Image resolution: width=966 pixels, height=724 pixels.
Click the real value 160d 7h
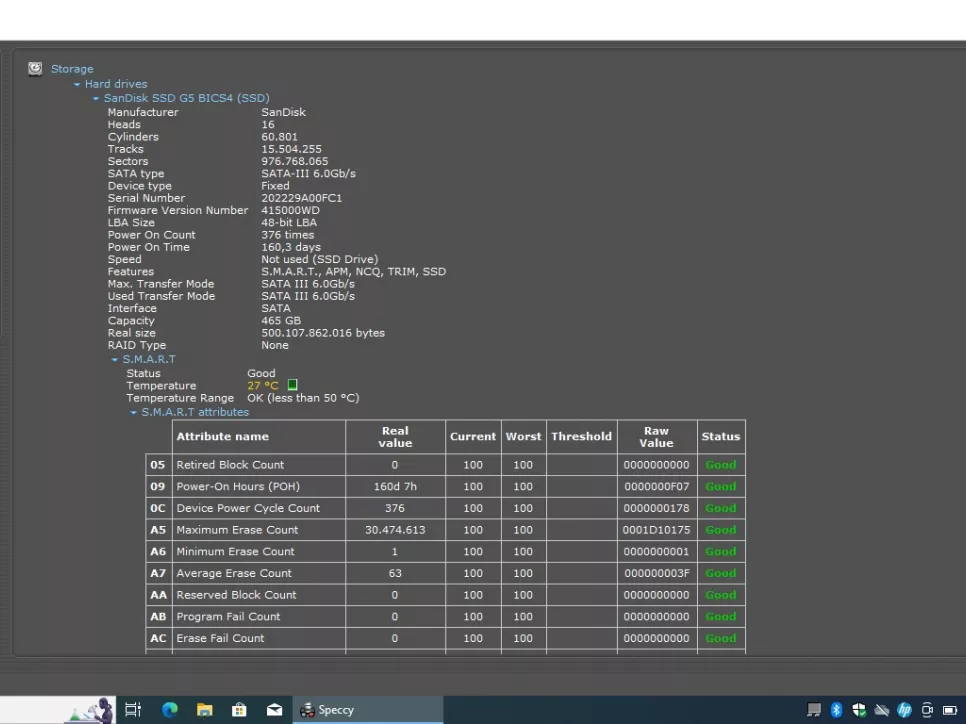tap(395, 486)
